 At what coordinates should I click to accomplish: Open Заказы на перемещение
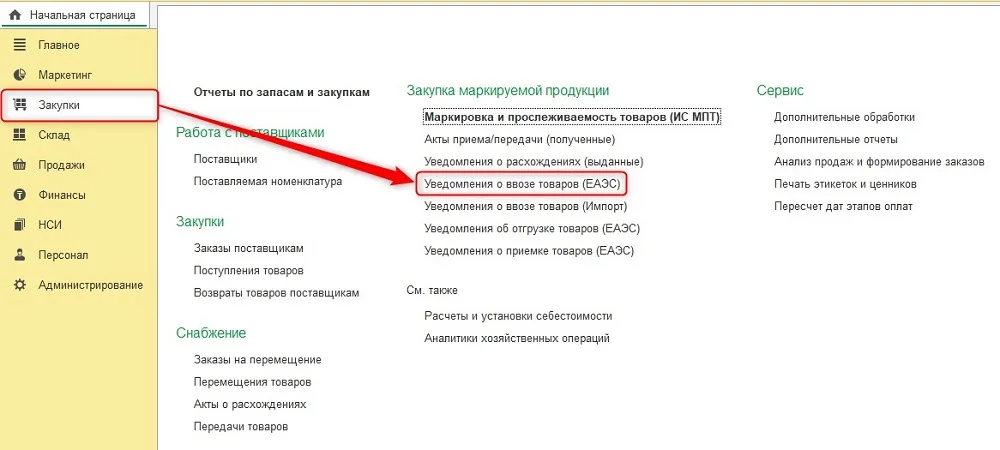tap(258, 360)
